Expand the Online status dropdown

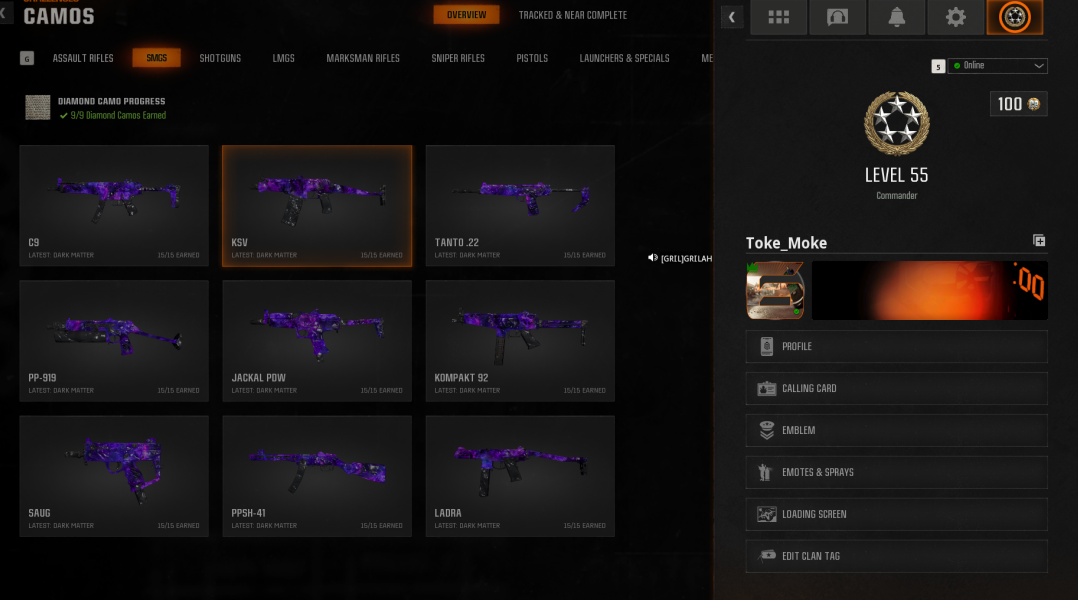click(x=998, y=65)
